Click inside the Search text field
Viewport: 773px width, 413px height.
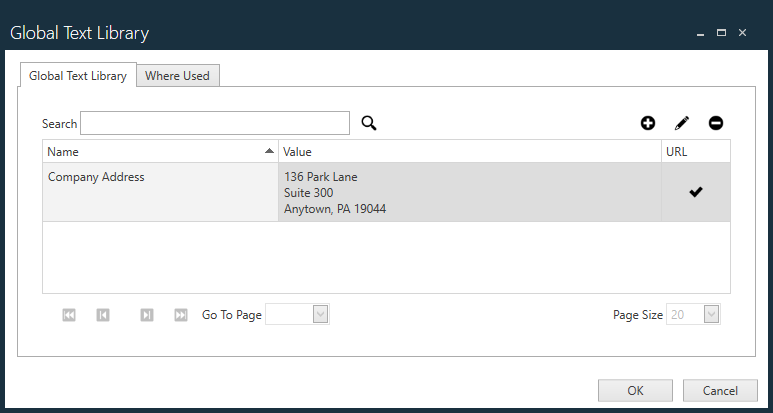pyautogui.click(x=215, y=123)
